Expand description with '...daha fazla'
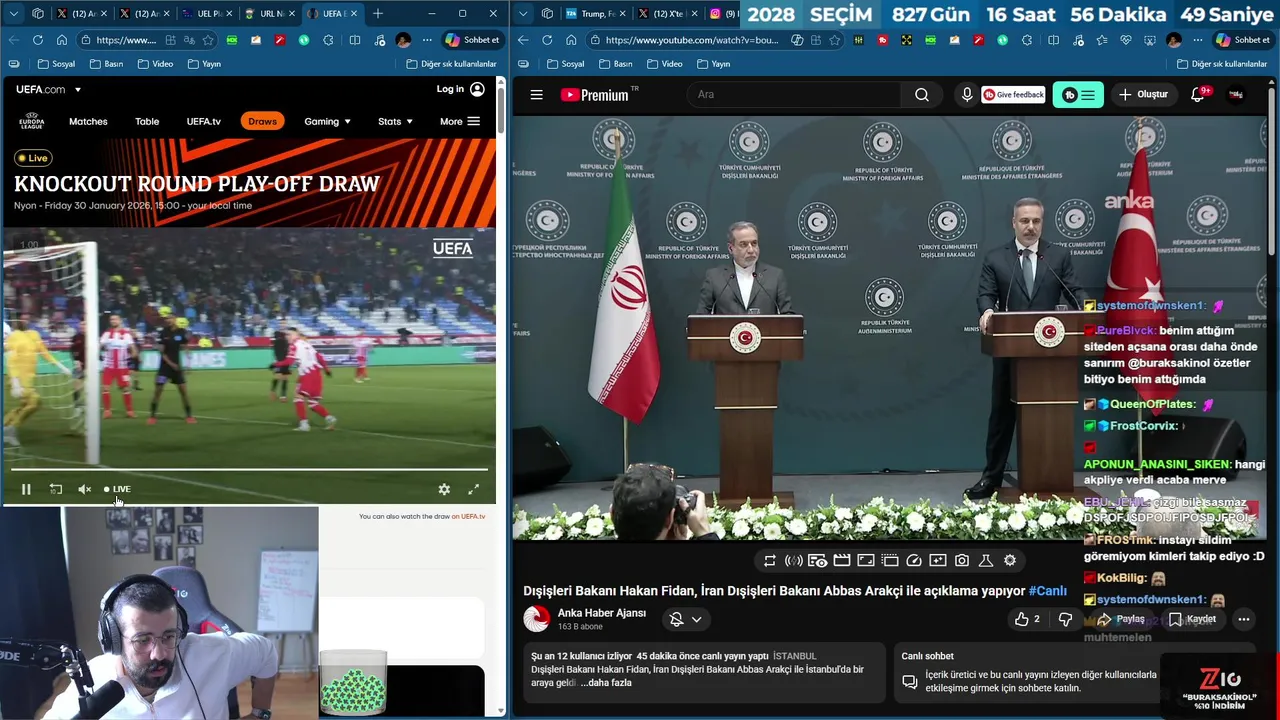Viewport: 1280px width, 720px height. 606,683
